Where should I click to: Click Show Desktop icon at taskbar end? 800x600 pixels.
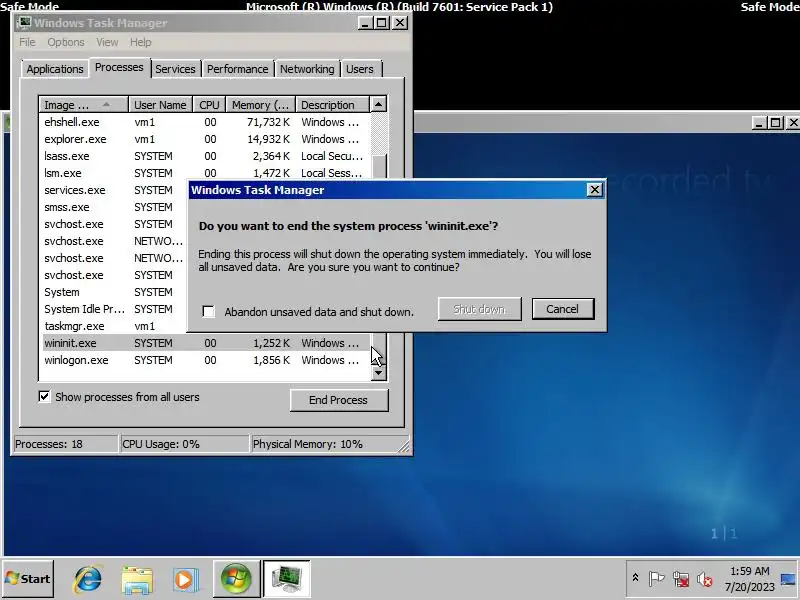click(788, 579)
